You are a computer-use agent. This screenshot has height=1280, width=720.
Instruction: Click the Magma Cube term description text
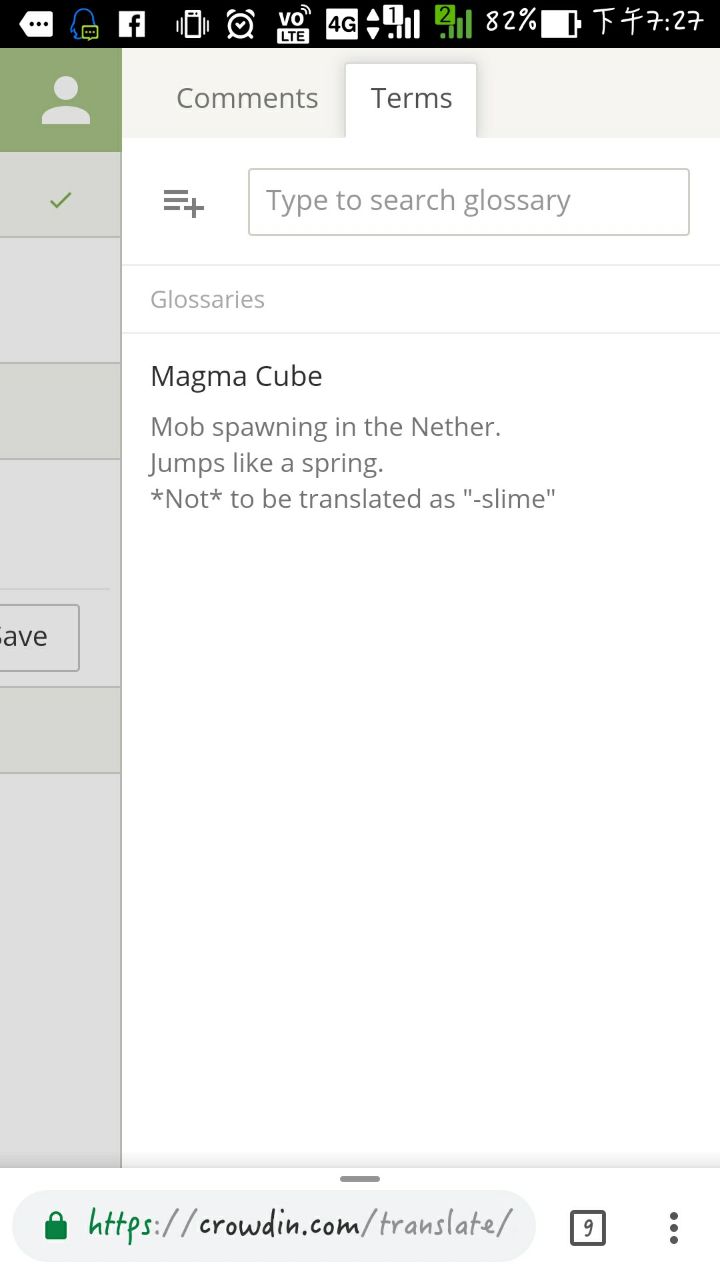[x=352, y=463]
